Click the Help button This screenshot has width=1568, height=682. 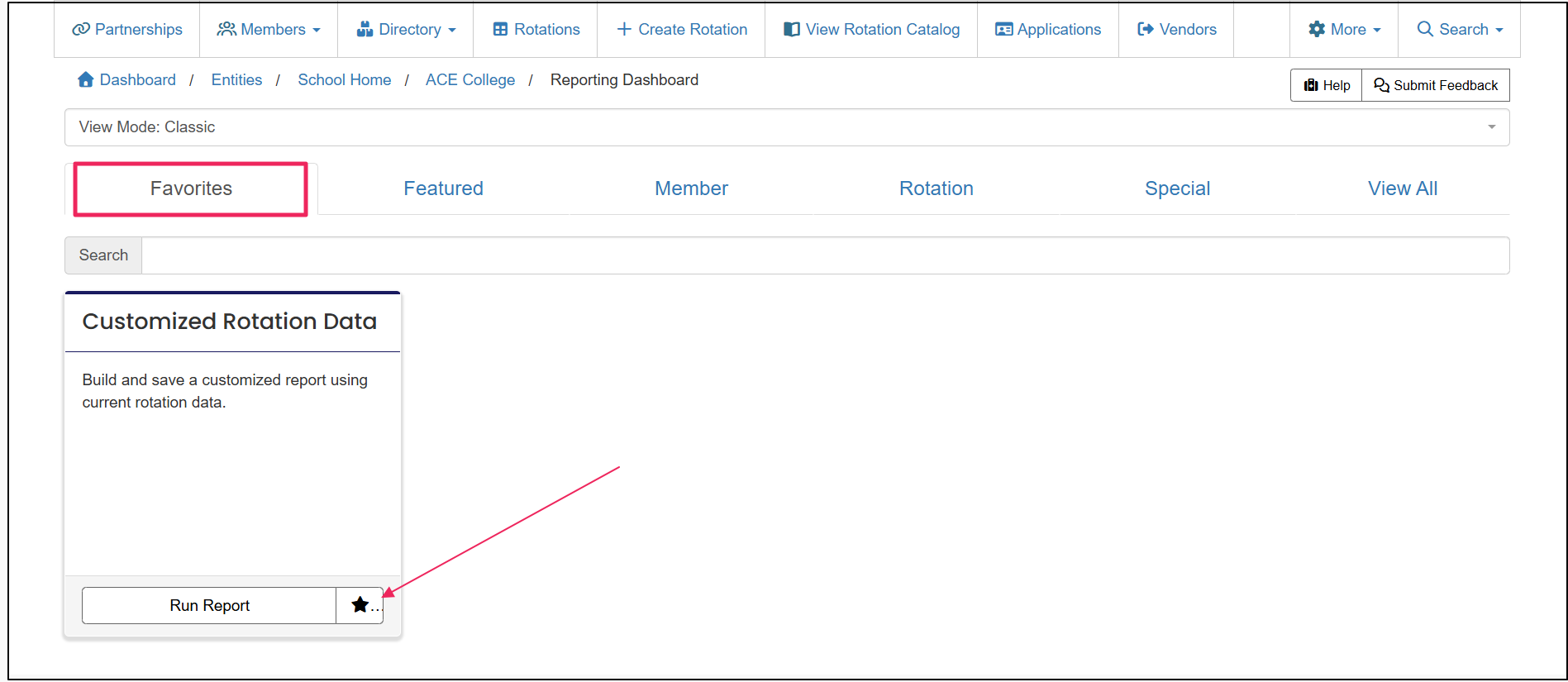1327,85
